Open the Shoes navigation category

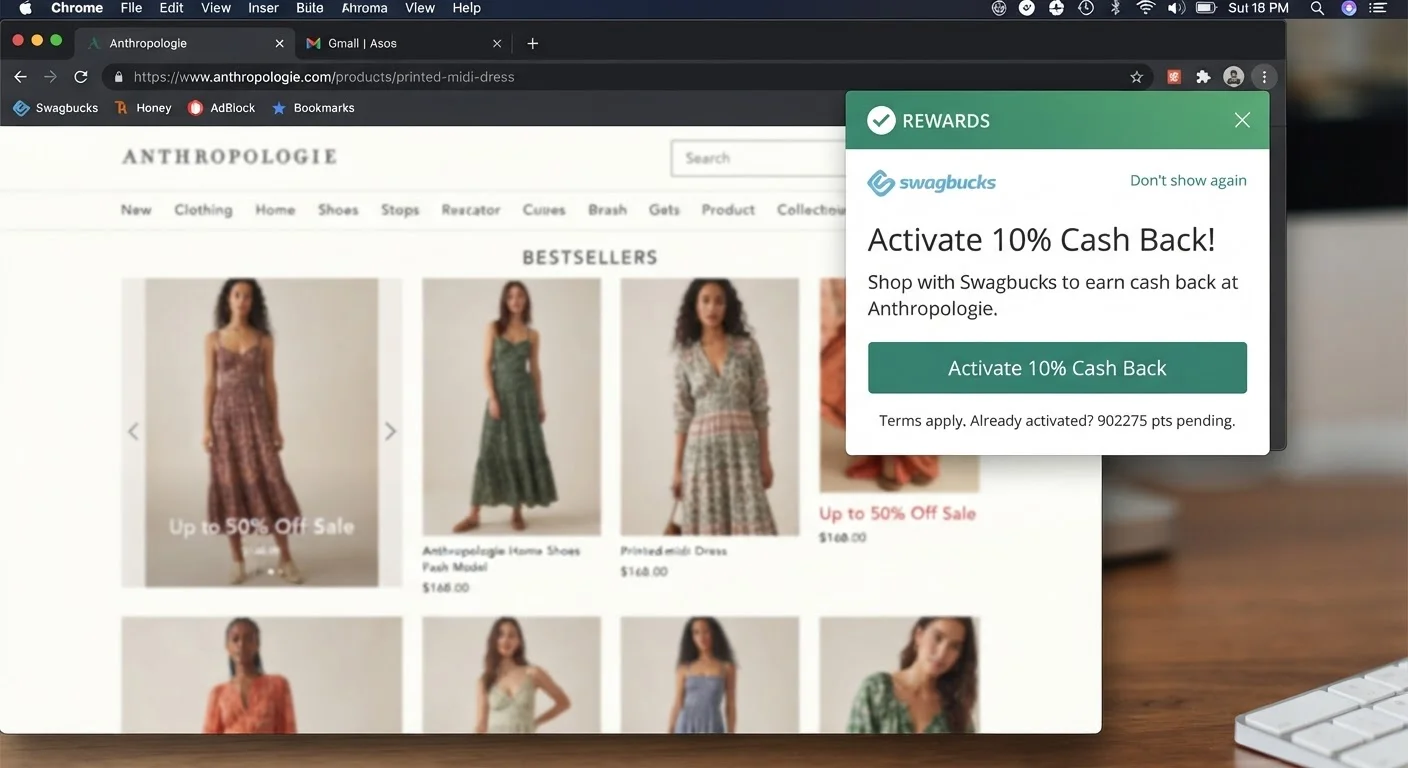[x=338, y=210]
